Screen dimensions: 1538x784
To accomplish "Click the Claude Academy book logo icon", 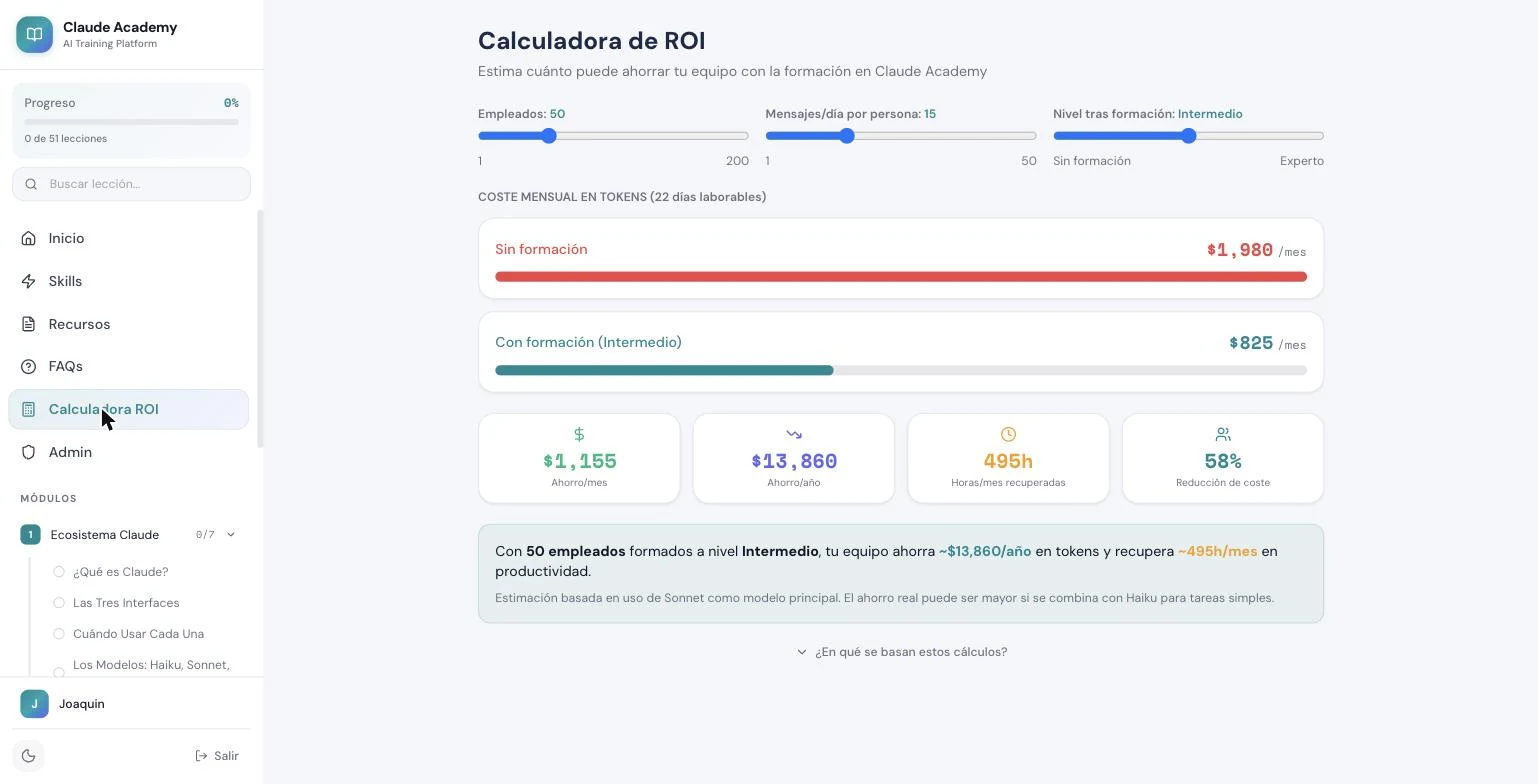I will (x=34, y=34).
